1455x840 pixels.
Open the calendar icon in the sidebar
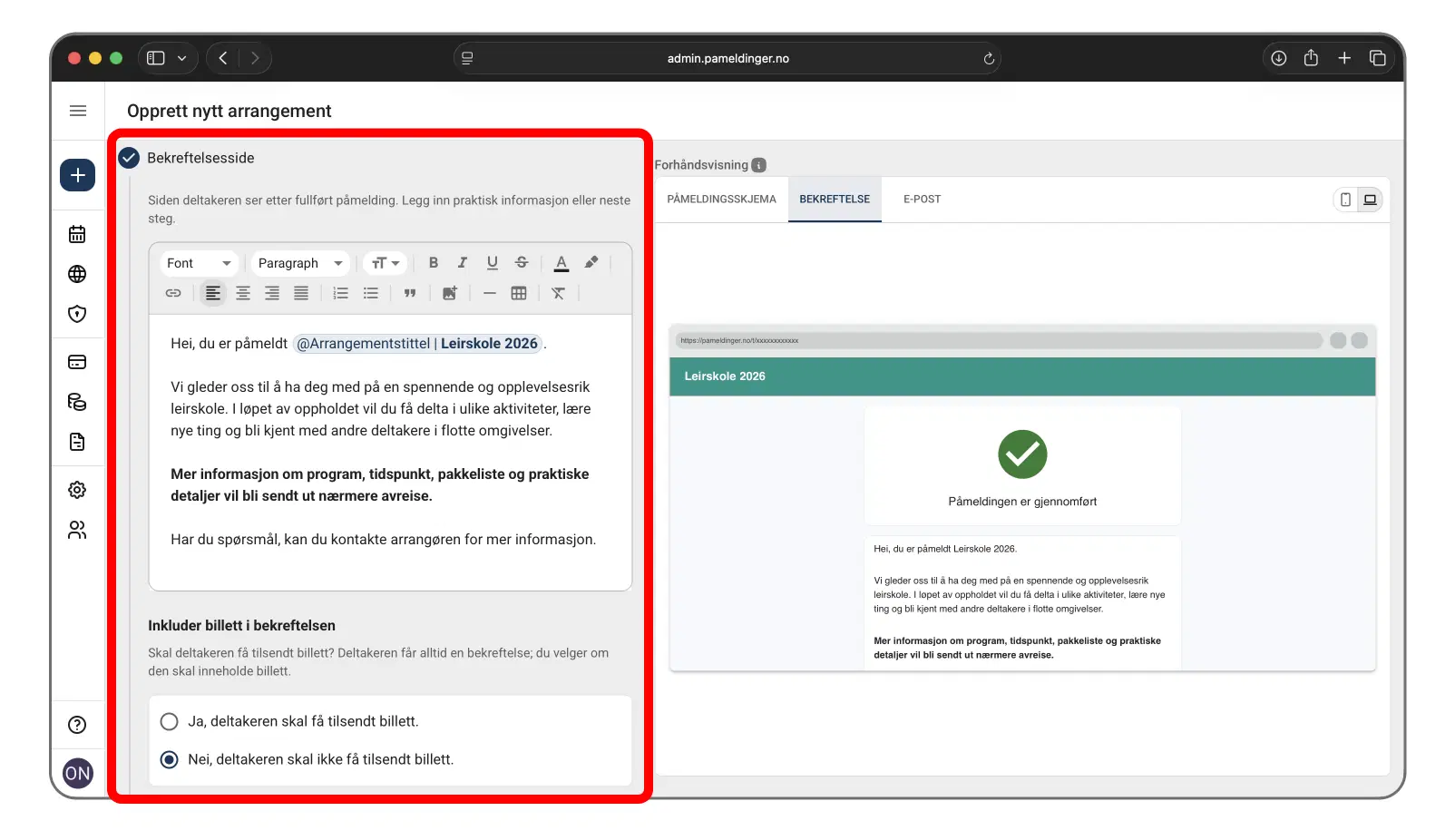coord(77,234)
